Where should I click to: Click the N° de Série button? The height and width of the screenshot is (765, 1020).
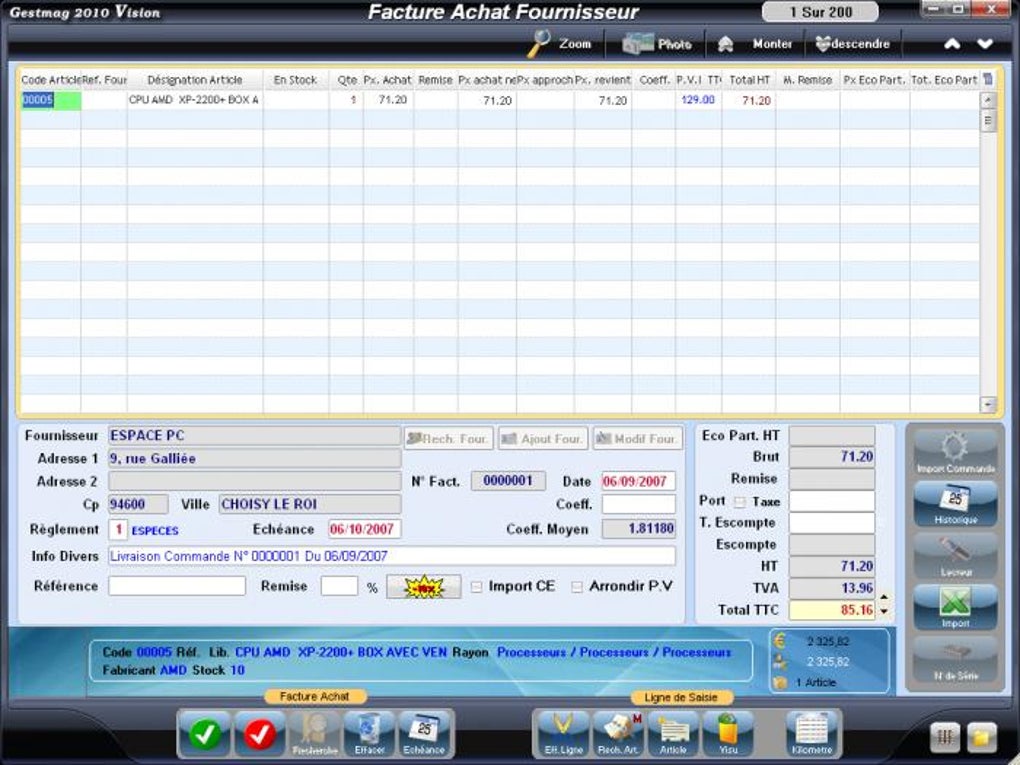(x=955, y=660)
